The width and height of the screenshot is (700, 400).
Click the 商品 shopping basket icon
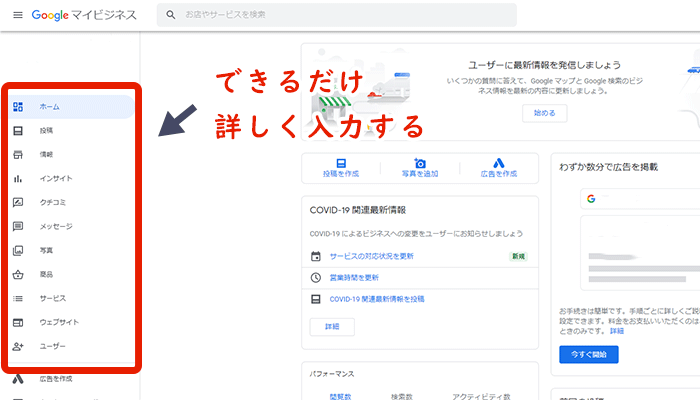(x=18, y=274)
